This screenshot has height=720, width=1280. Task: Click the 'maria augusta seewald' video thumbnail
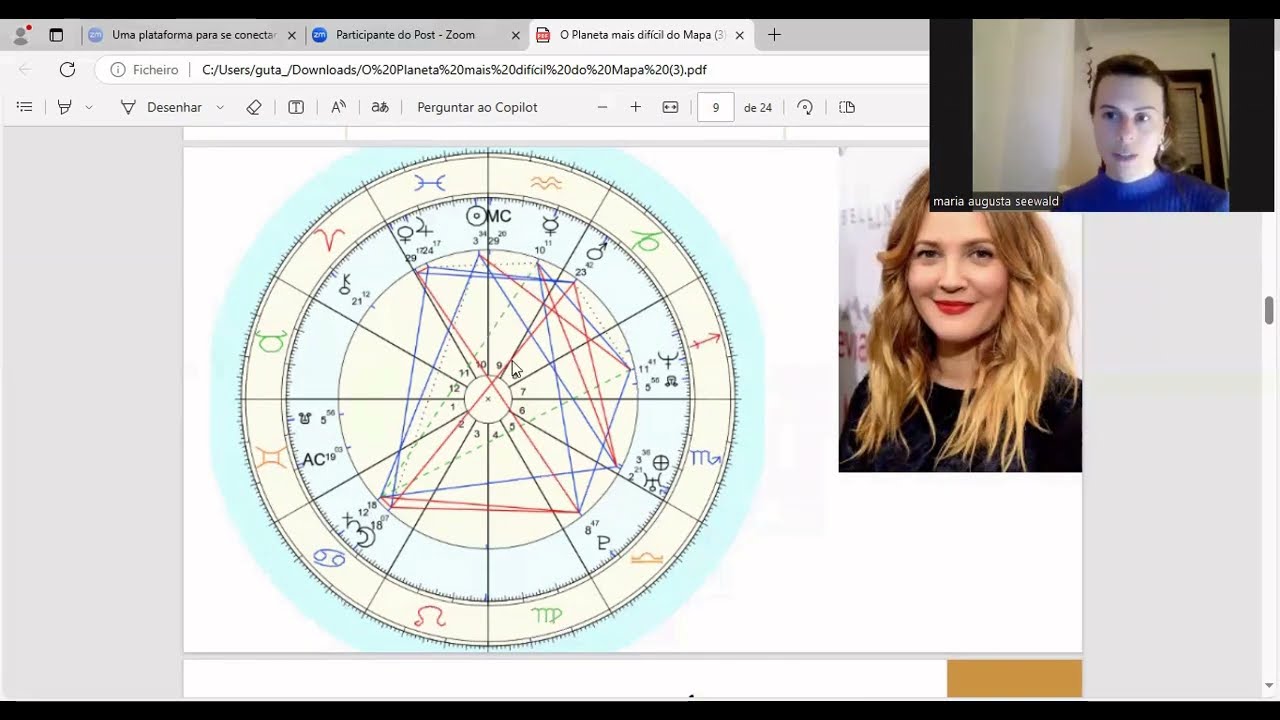(x=1102, y=115)
